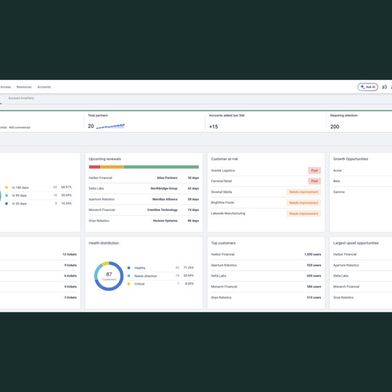Open Harbor Financial in Upcoming renewals
The width and height of the screenshot is (392, 392).
[100, 178]
